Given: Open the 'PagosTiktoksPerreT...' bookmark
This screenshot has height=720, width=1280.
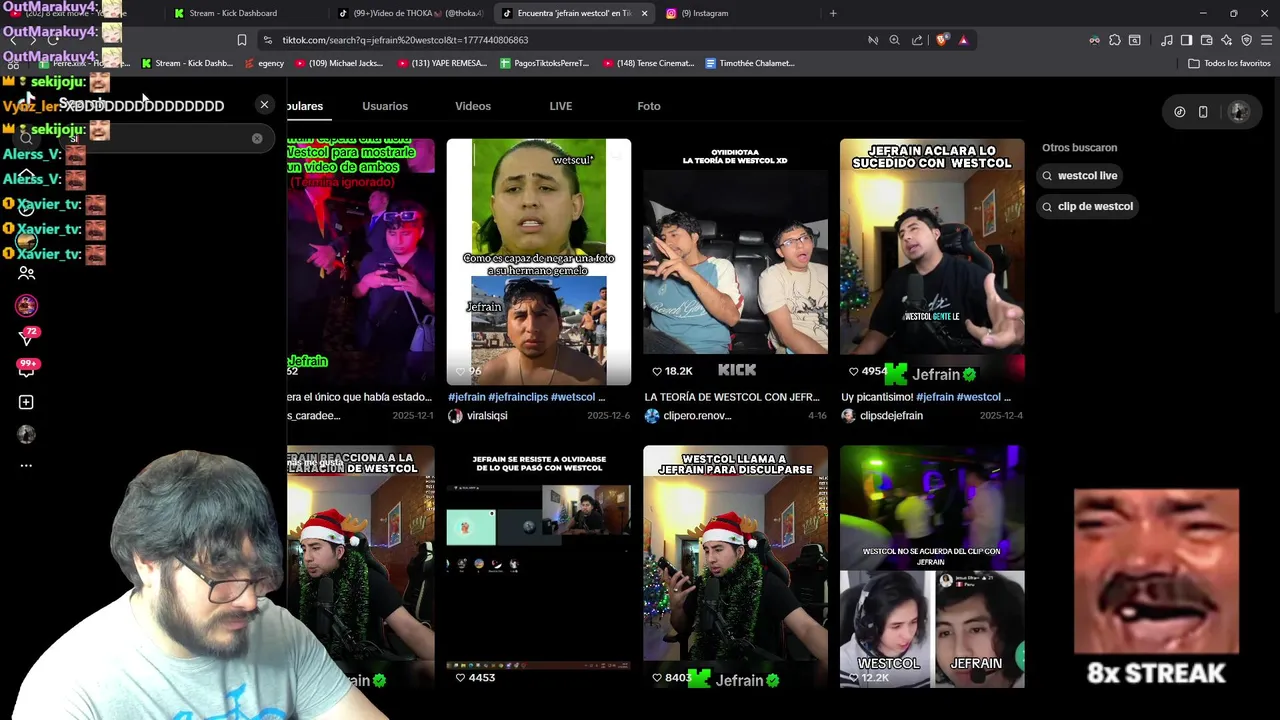Looking at the screenshot, I should tap(544, 63).
